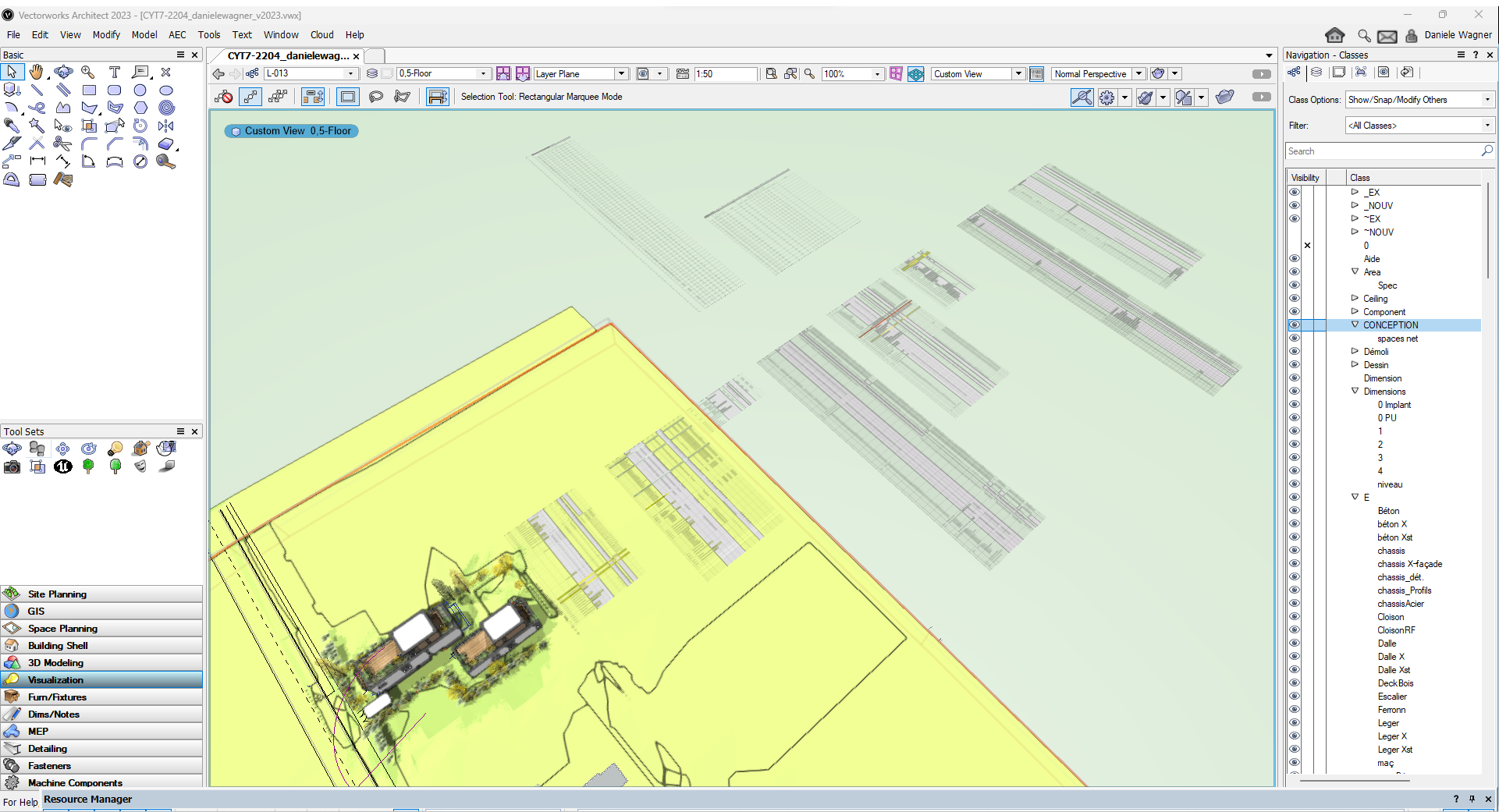Choose the Mirror tool

click(166, 126)
